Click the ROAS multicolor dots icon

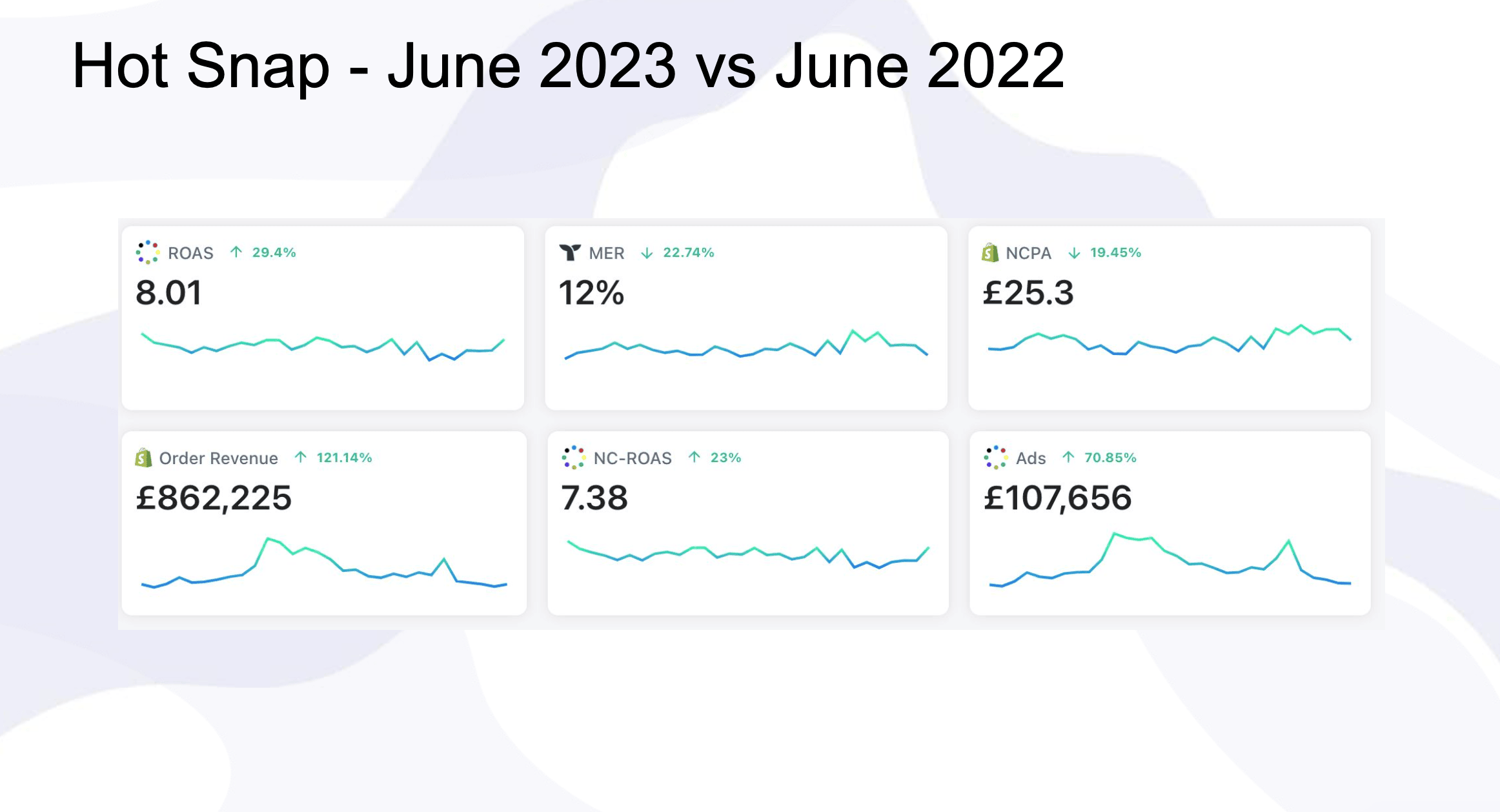pos(148,252)
